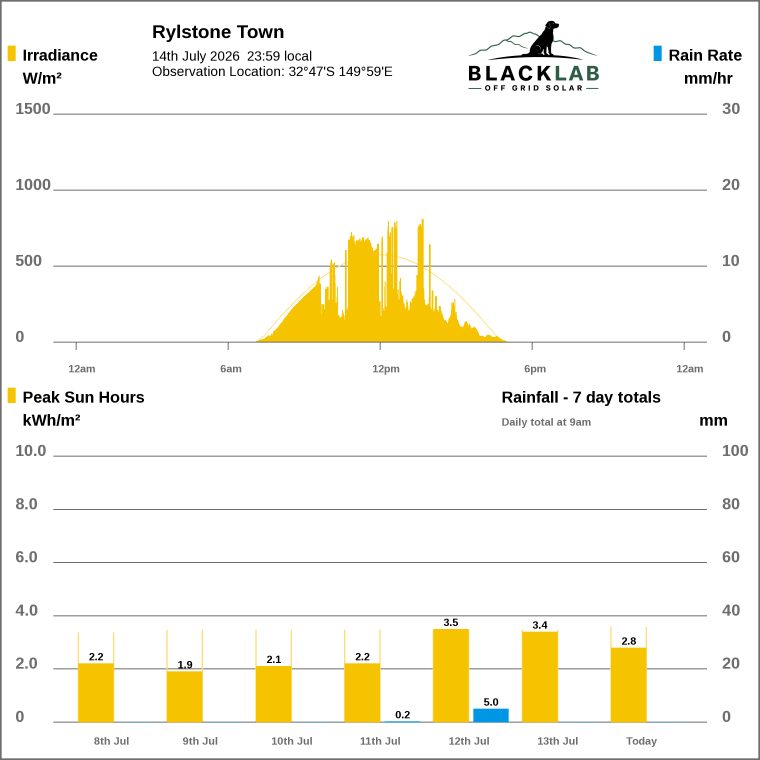Click the Observation Location coordinates text
The width and height of the screenshot is (760, 760).
[272, 72]
